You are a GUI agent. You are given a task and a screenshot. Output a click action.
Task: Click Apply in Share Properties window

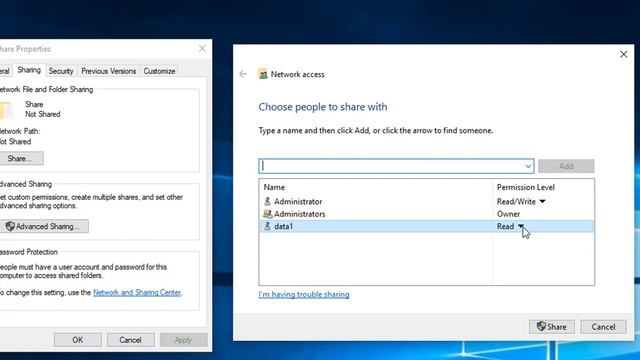click(x=183, y=340)
